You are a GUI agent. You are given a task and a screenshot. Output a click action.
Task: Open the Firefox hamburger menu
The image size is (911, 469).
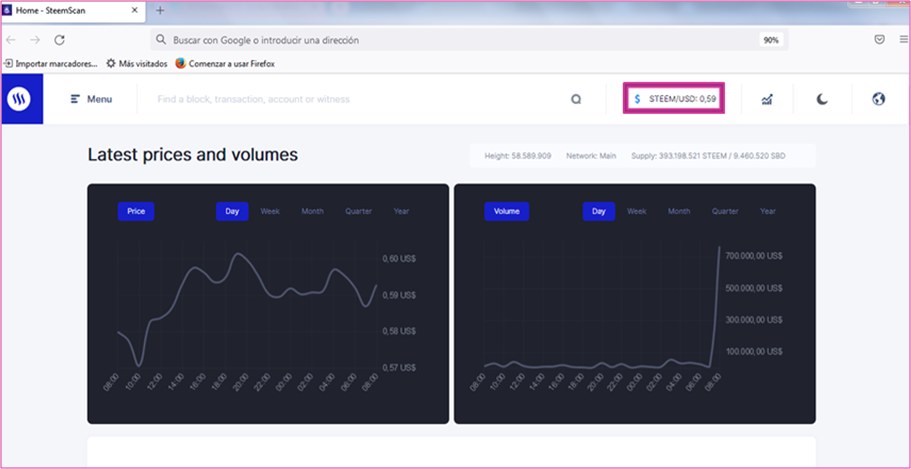pyautogui.click(x=904, y=40)
